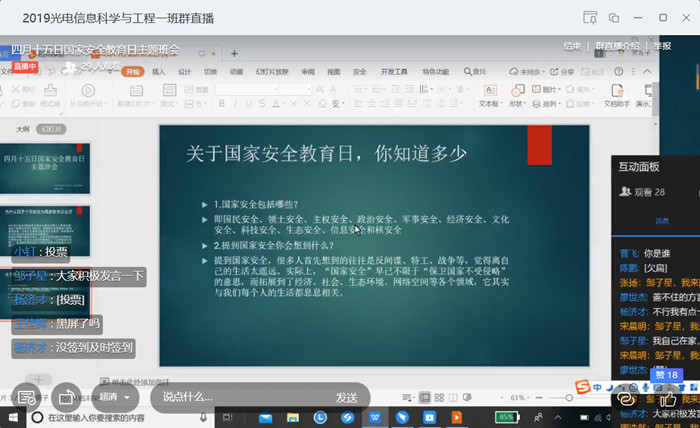Click the thumbs-up like icon
Viewport: 700px width, 428px height.
(667, 399)
